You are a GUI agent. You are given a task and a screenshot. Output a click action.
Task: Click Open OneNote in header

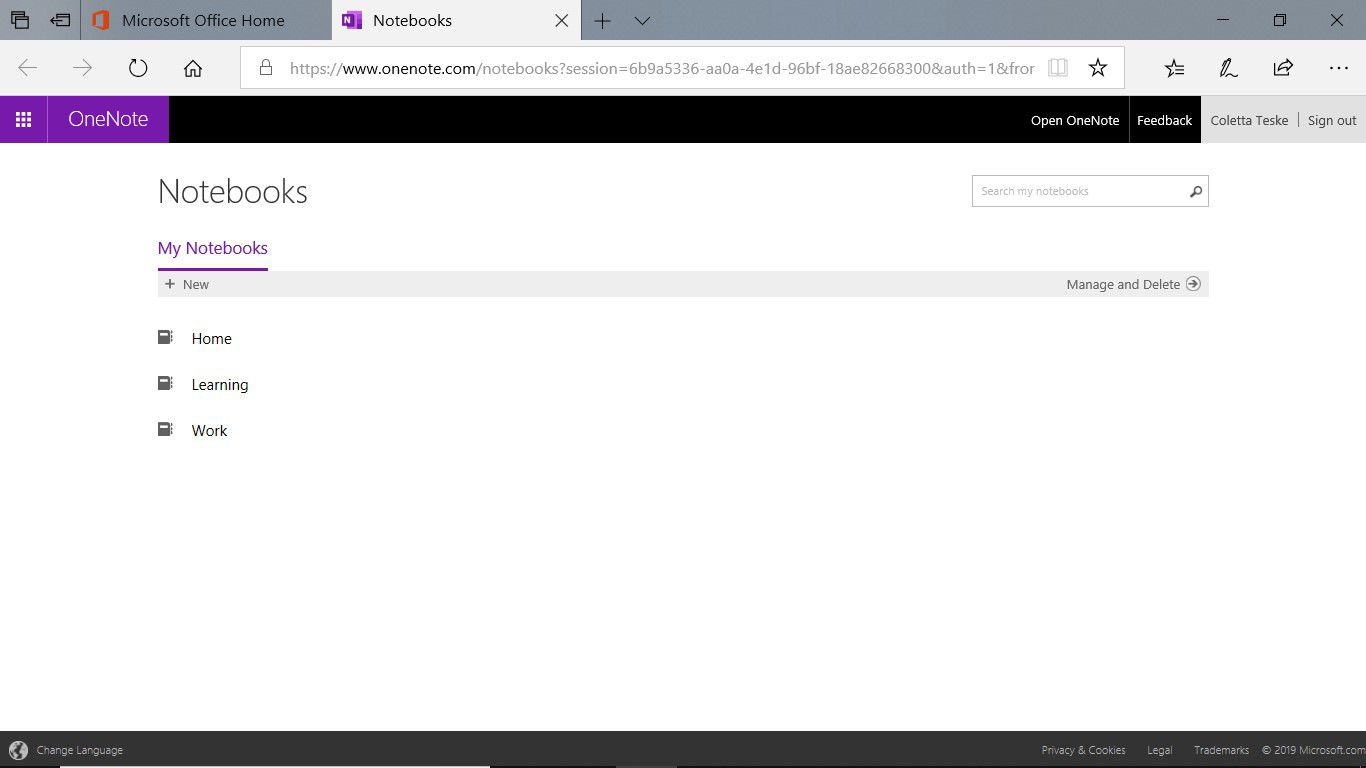point(1075,120)
